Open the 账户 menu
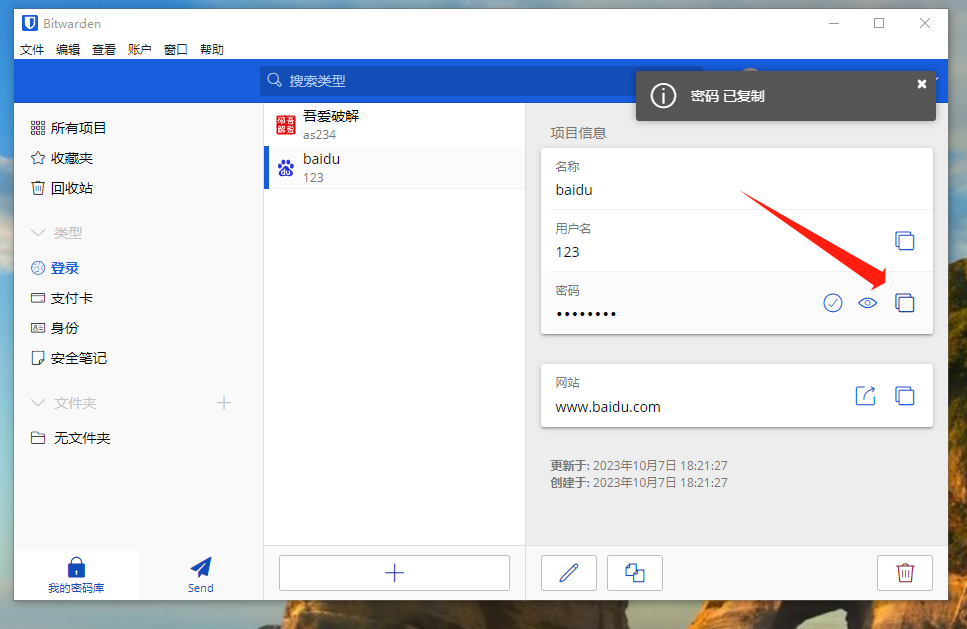 pyautogui.click(x=139, y=49)
